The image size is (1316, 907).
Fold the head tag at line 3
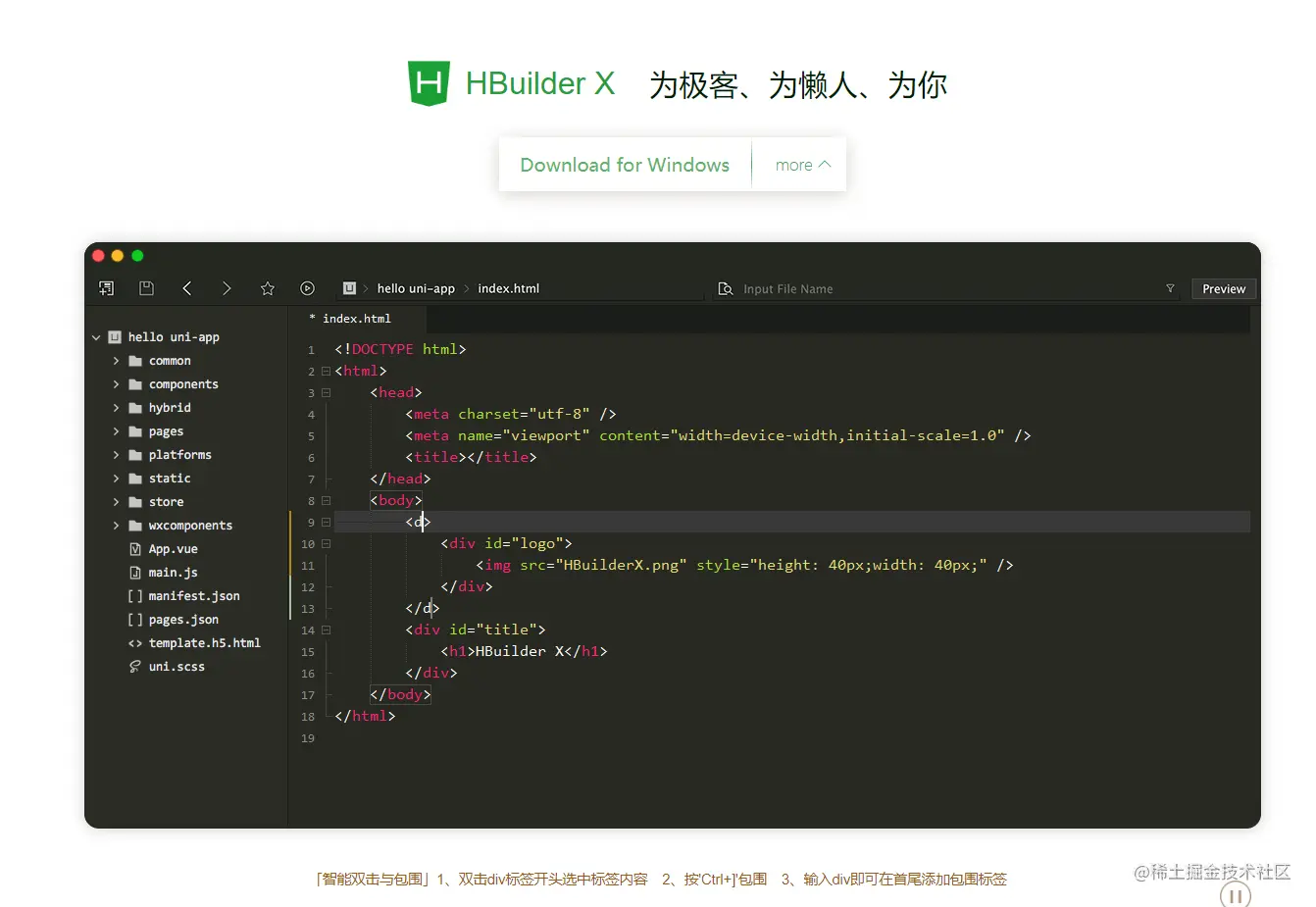[326, 393]
